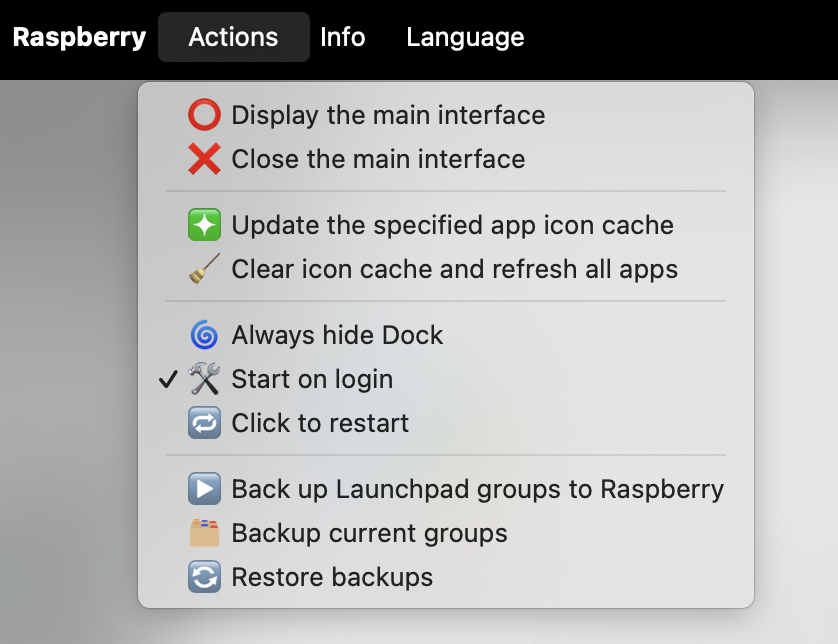Click the red X icon beside Close interface
Screen dimensions: 838x644
point(204,159)
